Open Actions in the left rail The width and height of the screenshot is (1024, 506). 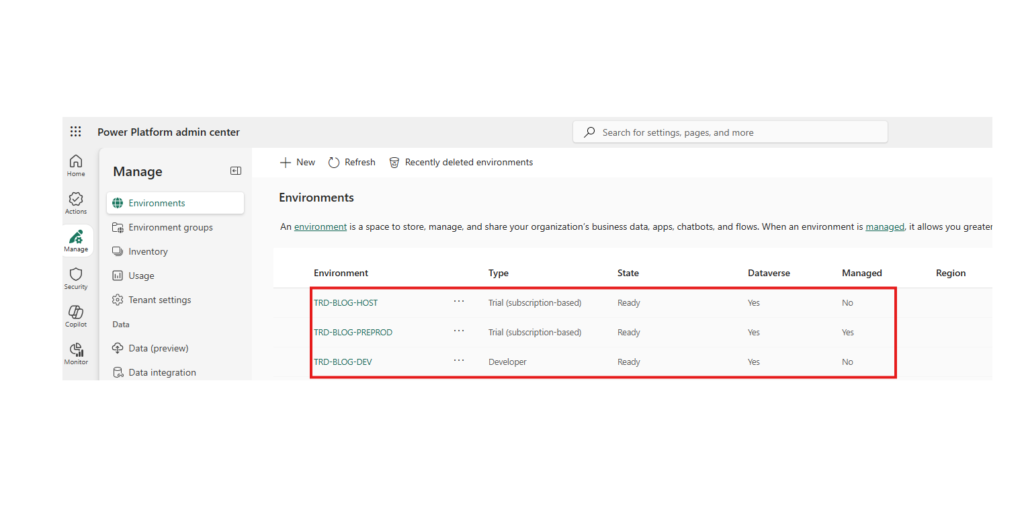(x=76, y=203)
